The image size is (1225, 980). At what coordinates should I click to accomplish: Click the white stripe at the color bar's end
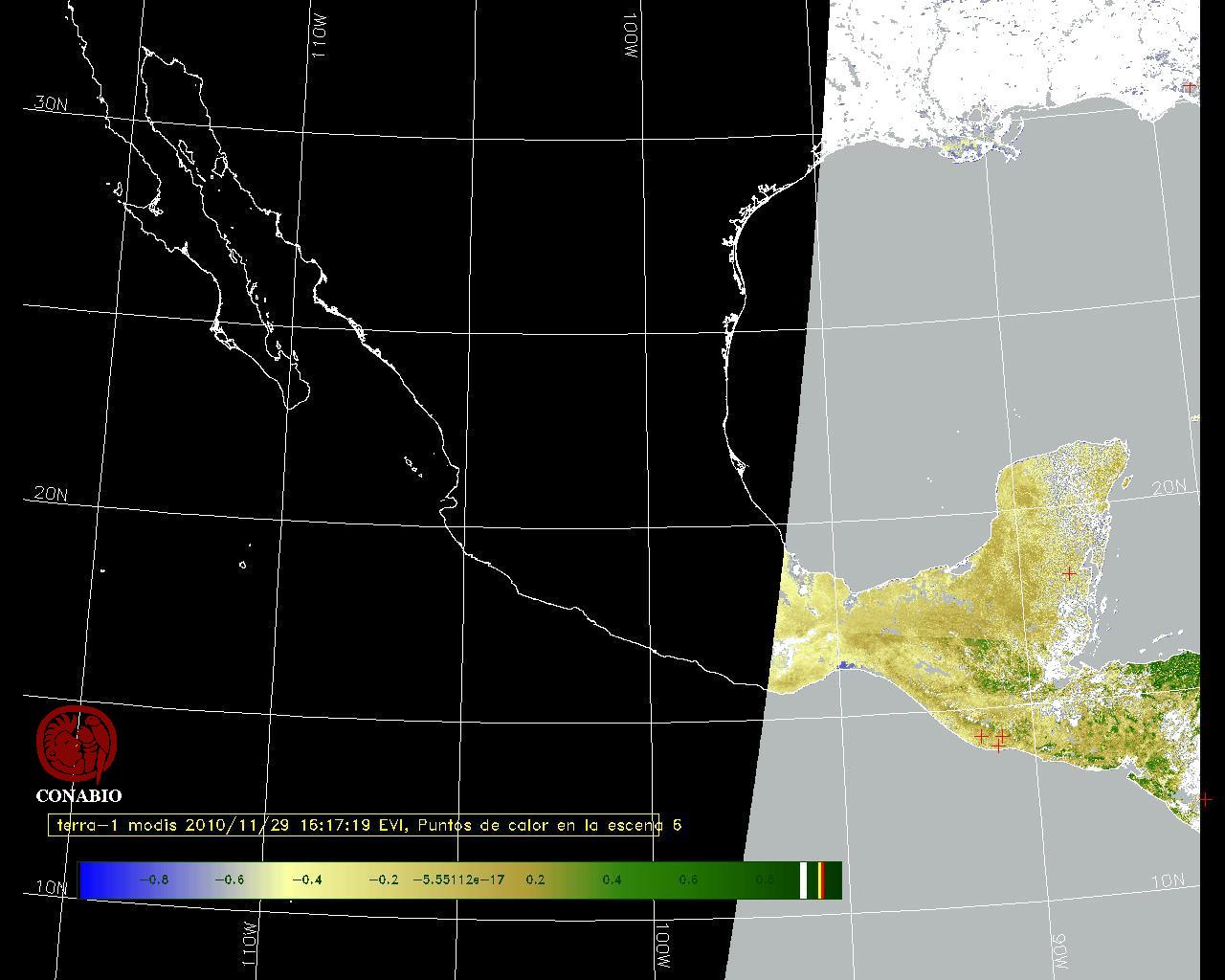[x=804, y=880]
